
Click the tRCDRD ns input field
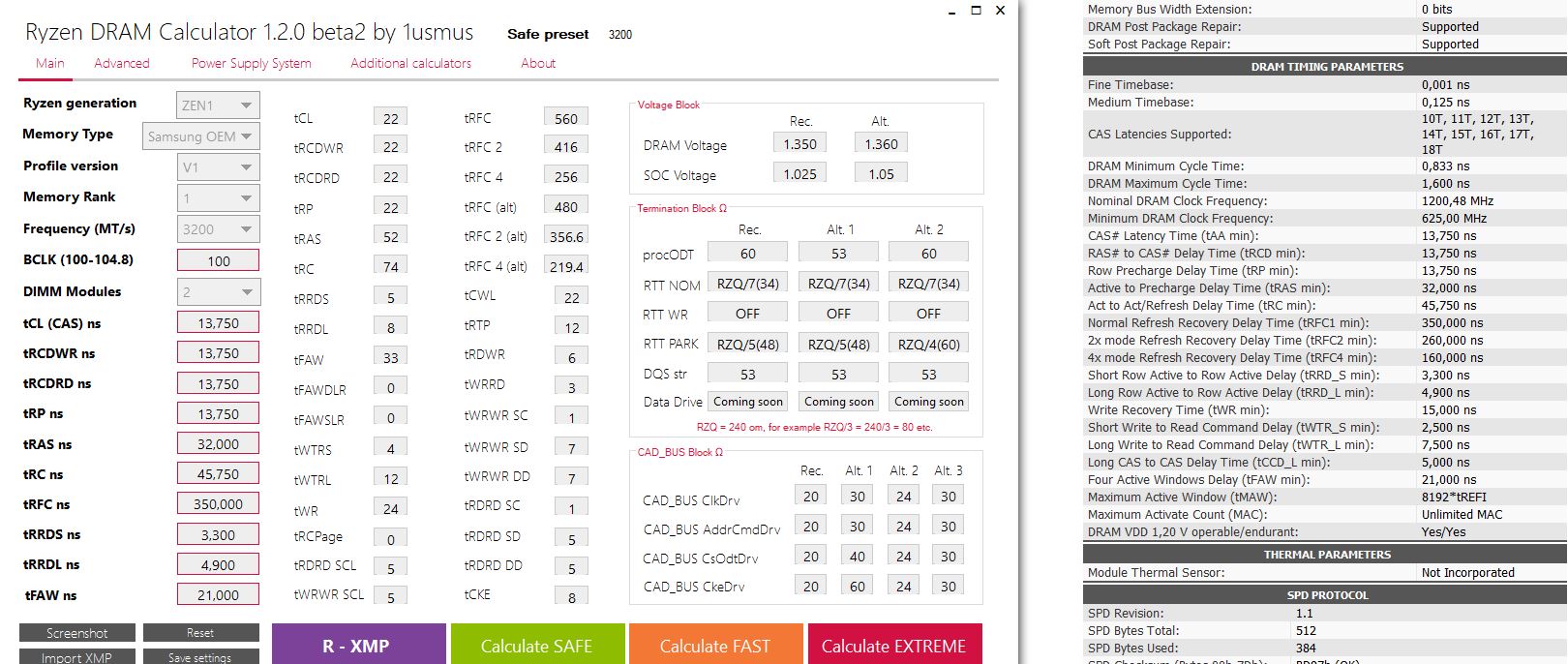[218, 382]
